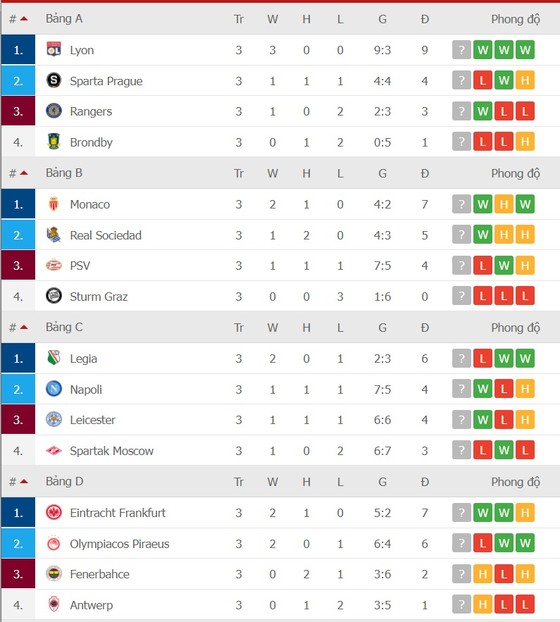Click the Monaco club crest icon
Viewport: 560px width, 622px height.
click(54, 204)
